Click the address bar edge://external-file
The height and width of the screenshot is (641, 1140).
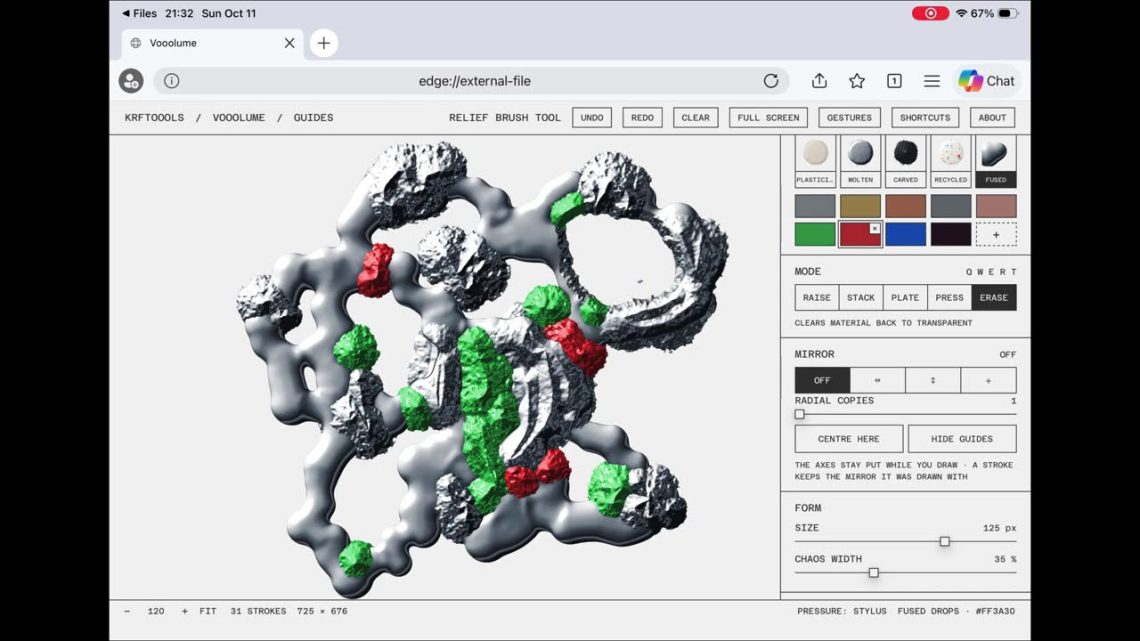(x=475, y=81)
